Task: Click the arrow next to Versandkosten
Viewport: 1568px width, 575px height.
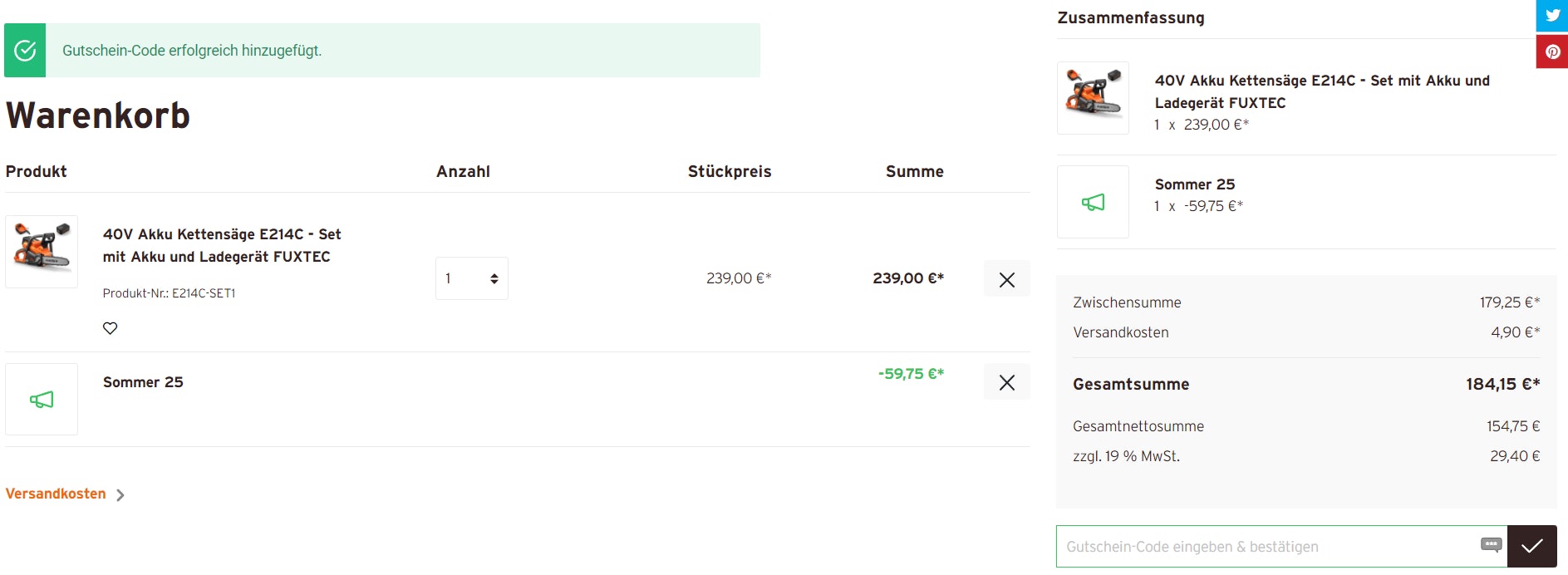Action: pos(120,495)
